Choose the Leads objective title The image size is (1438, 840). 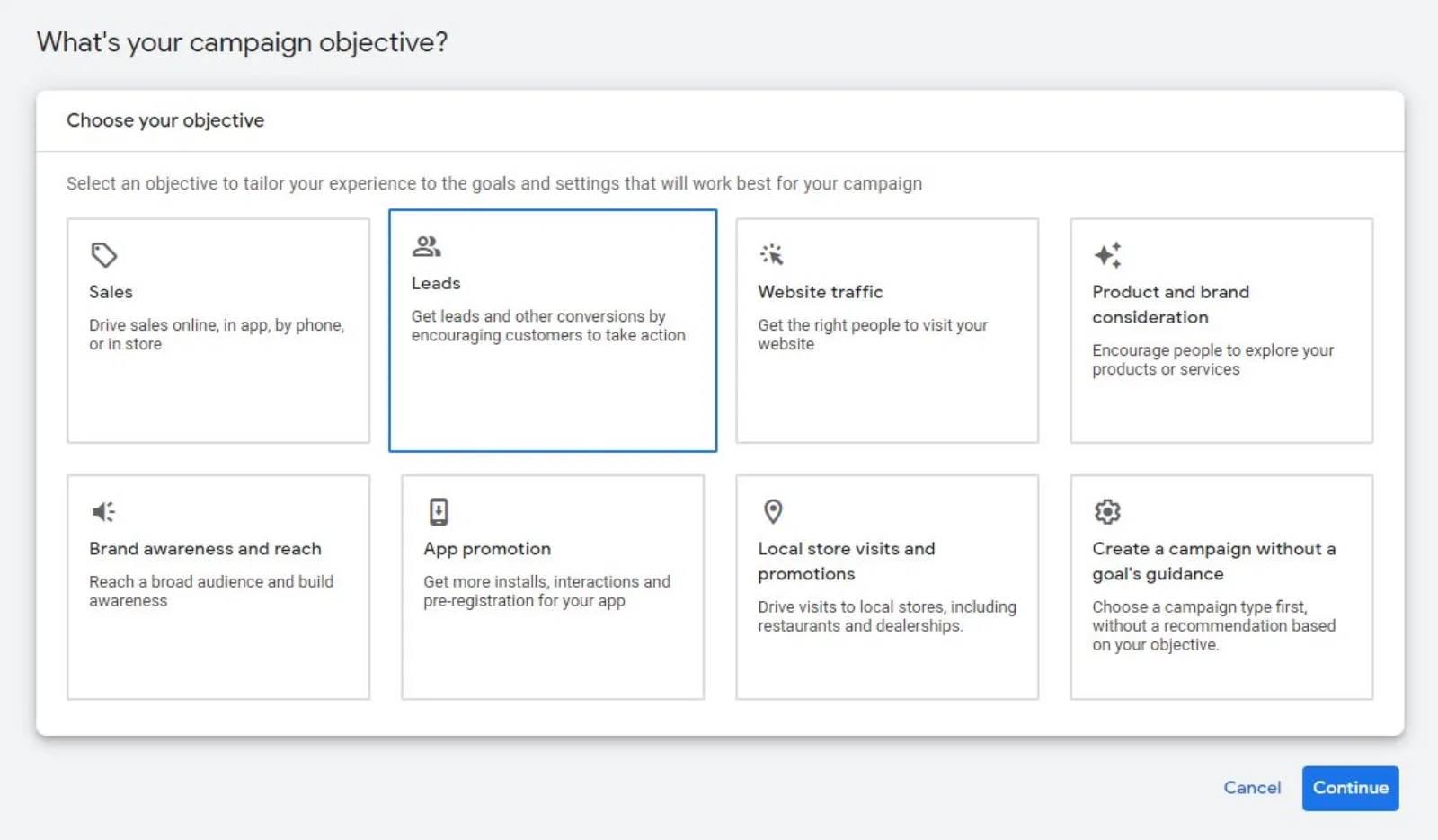click(436, 283)
